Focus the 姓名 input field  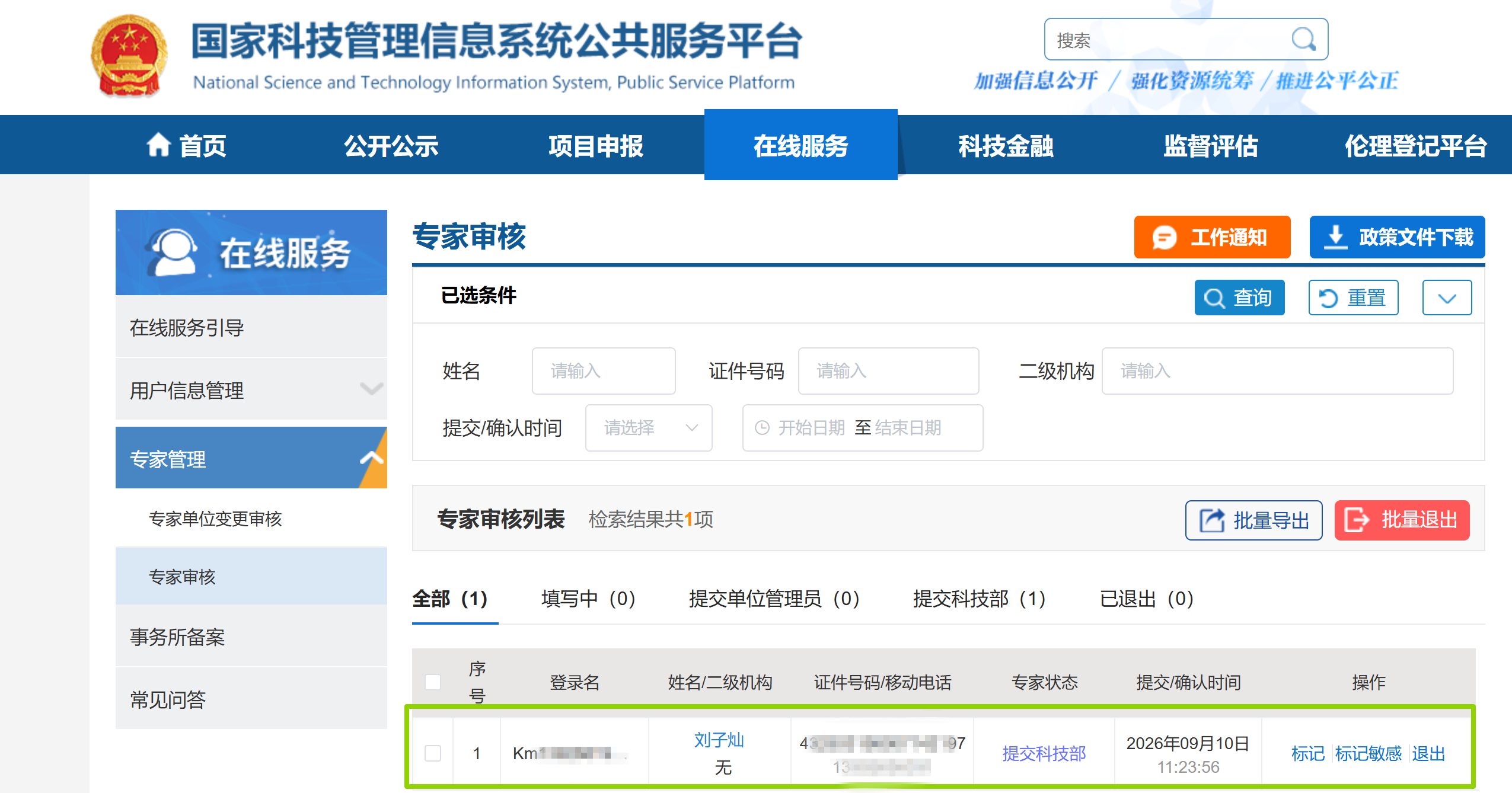tap(604, 371)
